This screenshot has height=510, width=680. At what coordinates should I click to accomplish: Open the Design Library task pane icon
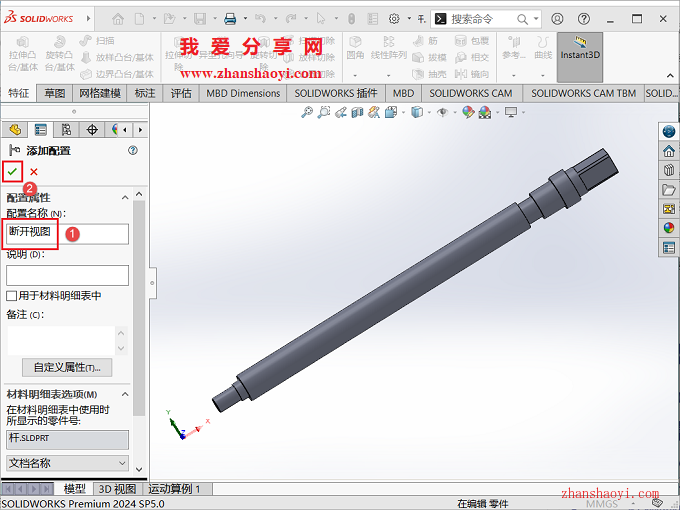669,170
